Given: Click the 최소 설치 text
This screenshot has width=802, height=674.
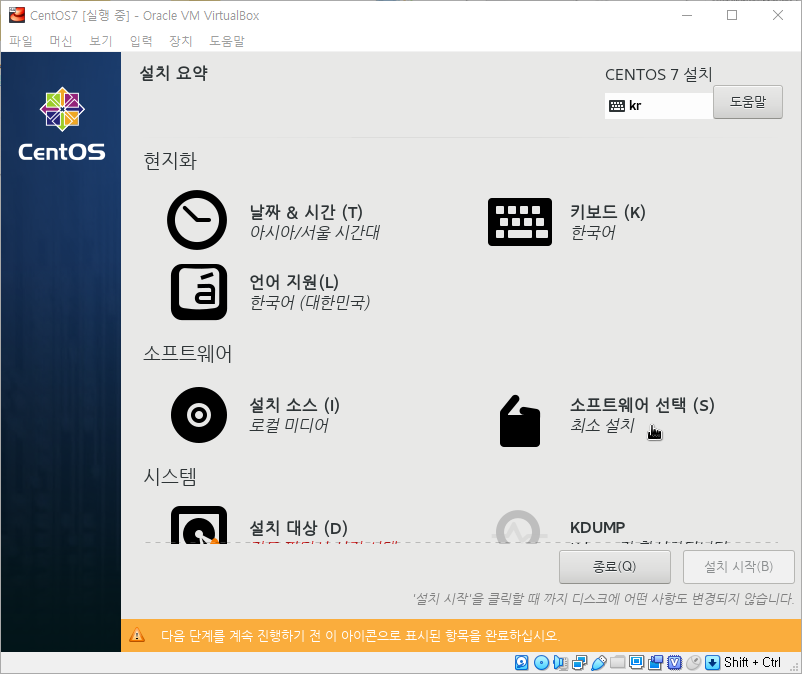Looking at the screenshot, I should pyautogui.click(x=602, y=425).
